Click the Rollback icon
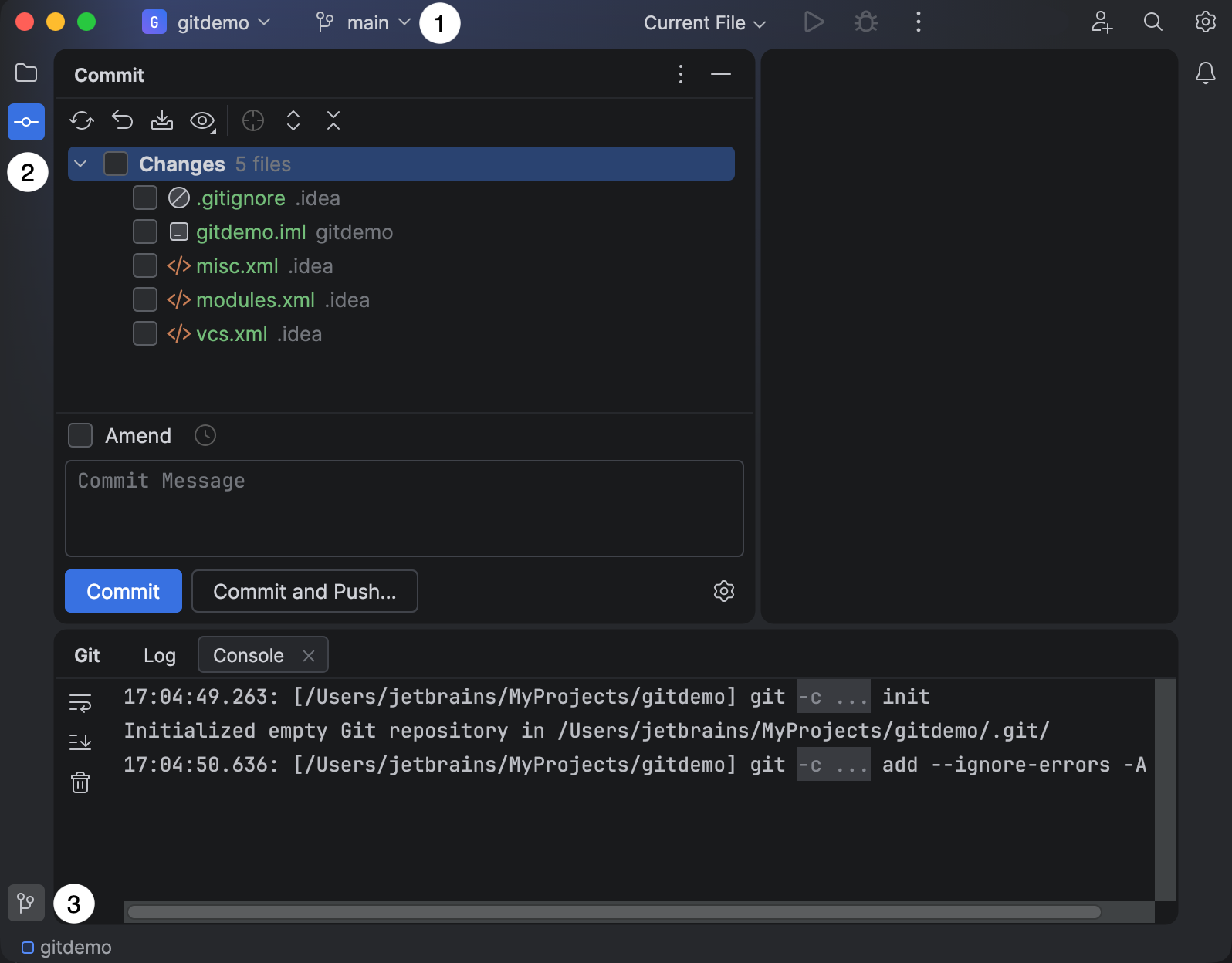This screenshot has height=963, width=1232. [x=122, y=120]
